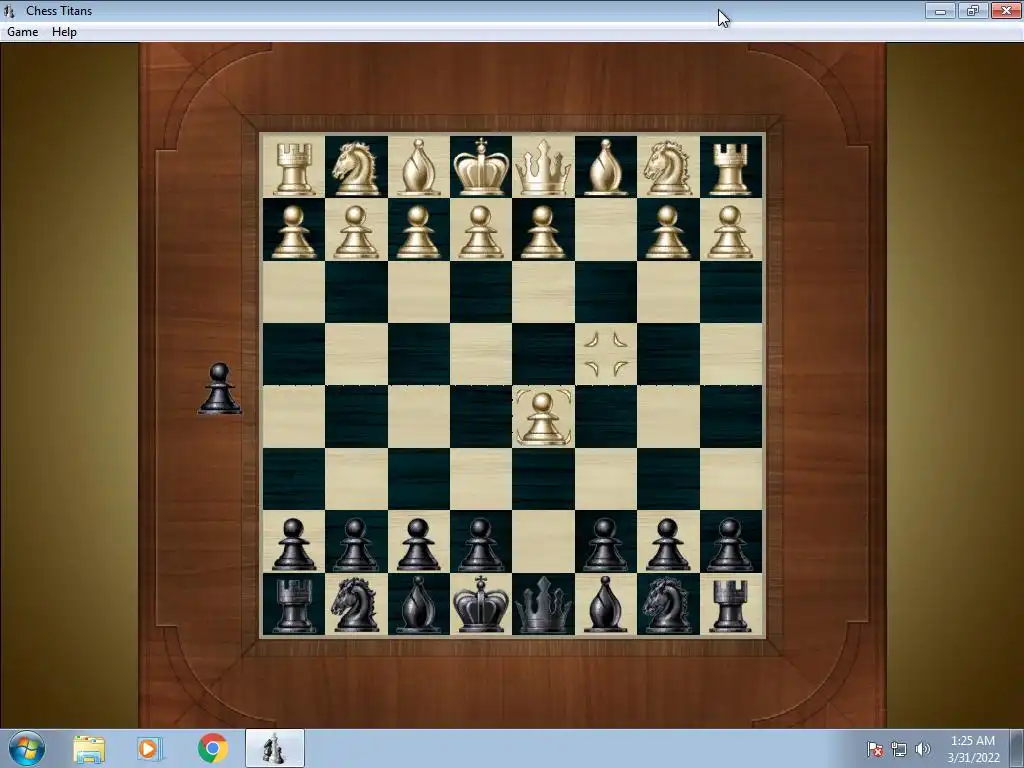
Task: Open the Action Center flag icon
Action: [x=874, y=750]
